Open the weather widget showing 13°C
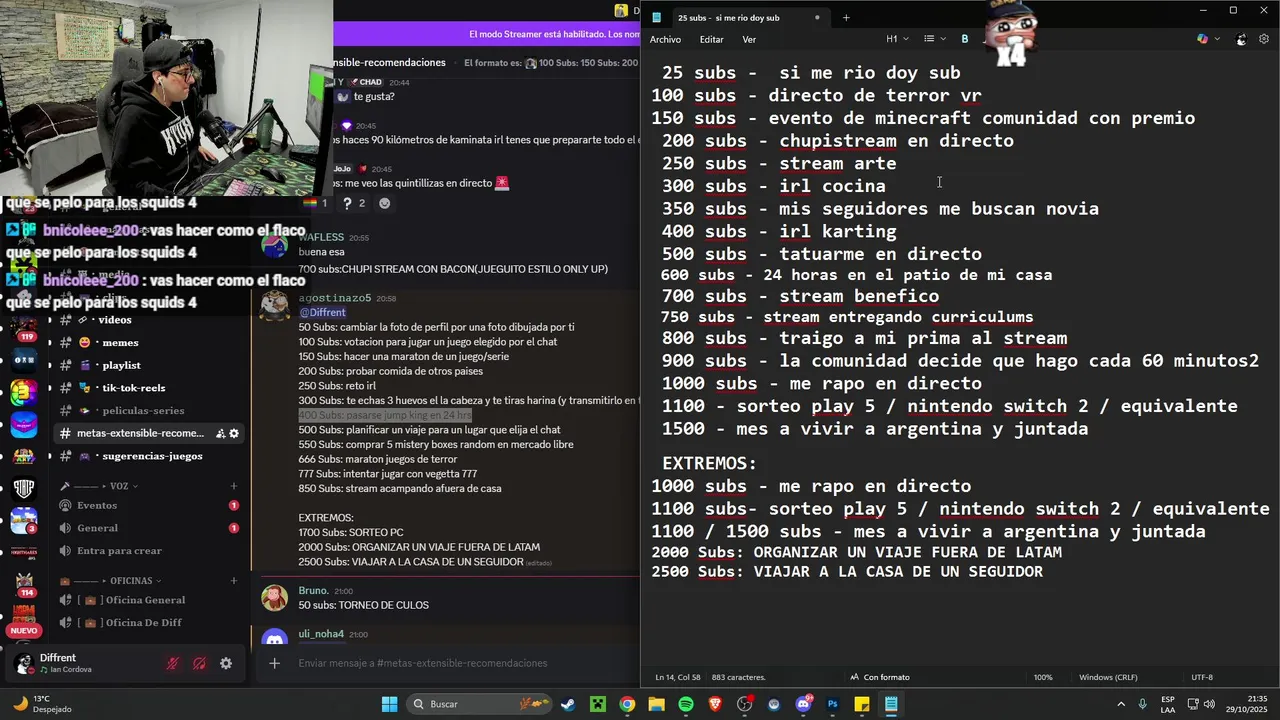 (42, 704)
